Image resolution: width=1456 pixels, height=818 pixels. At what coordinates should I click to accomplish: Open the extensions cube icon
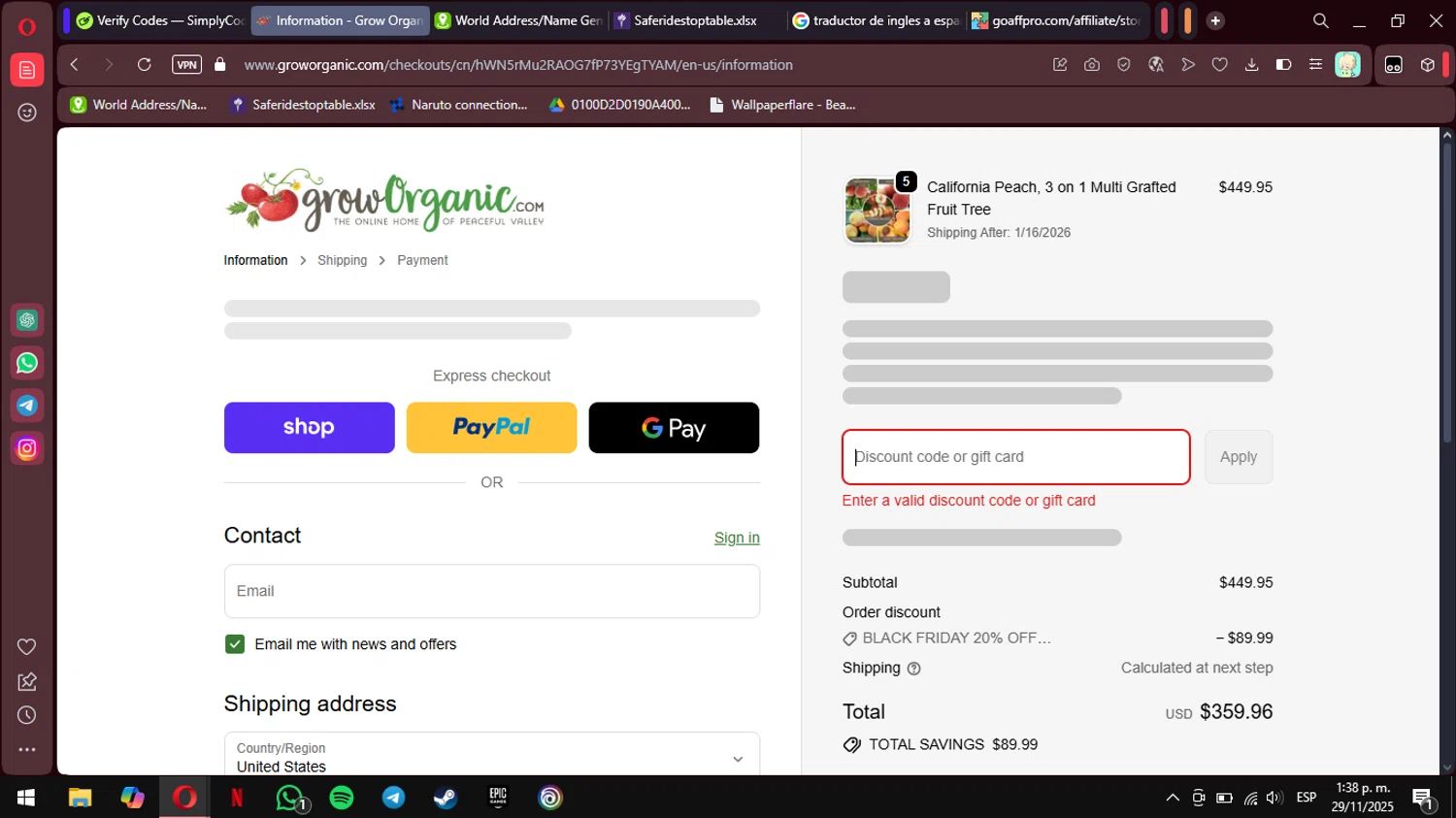pyautogui.click(x=1427, y=65)
